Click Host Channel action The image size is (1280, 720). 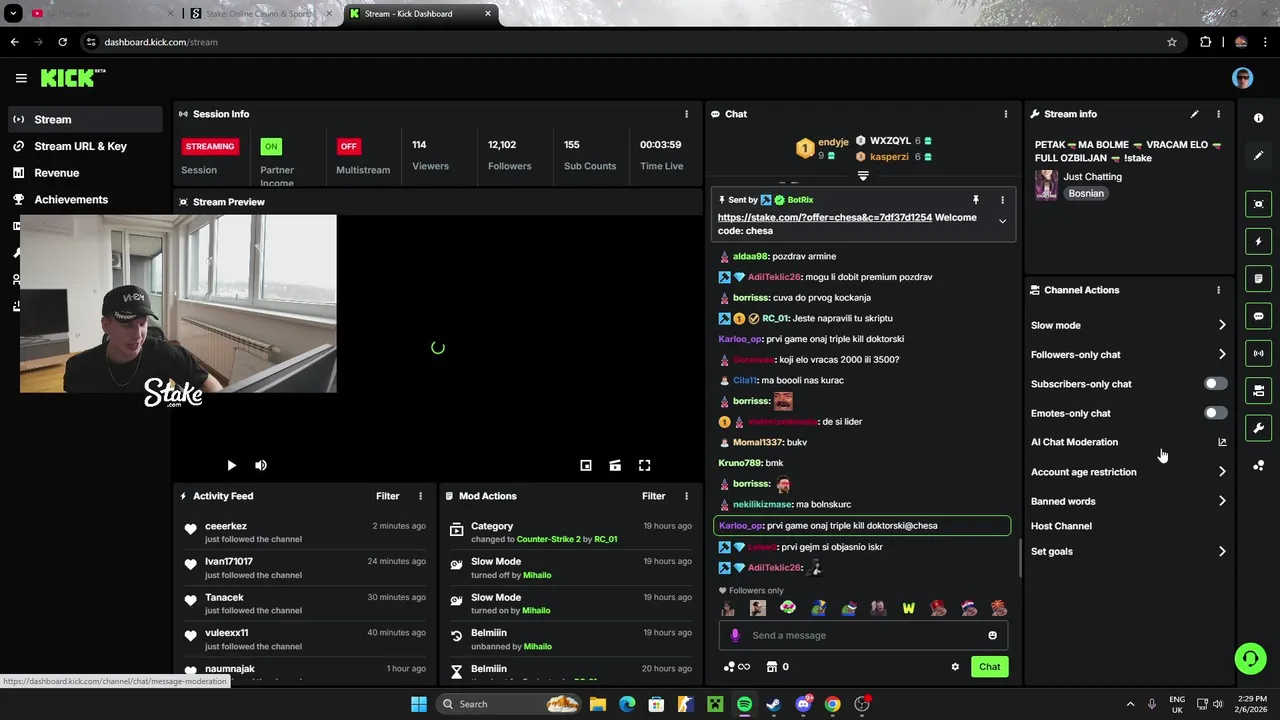coord(1061,526)
